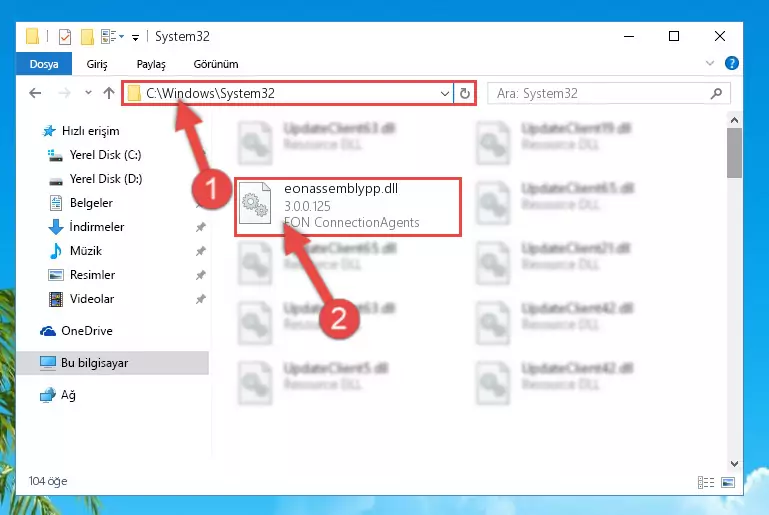Expand the ribbon with the chevron
This screenshot has height=515, width=769.
pyautogui.click(x=709, y=63)
